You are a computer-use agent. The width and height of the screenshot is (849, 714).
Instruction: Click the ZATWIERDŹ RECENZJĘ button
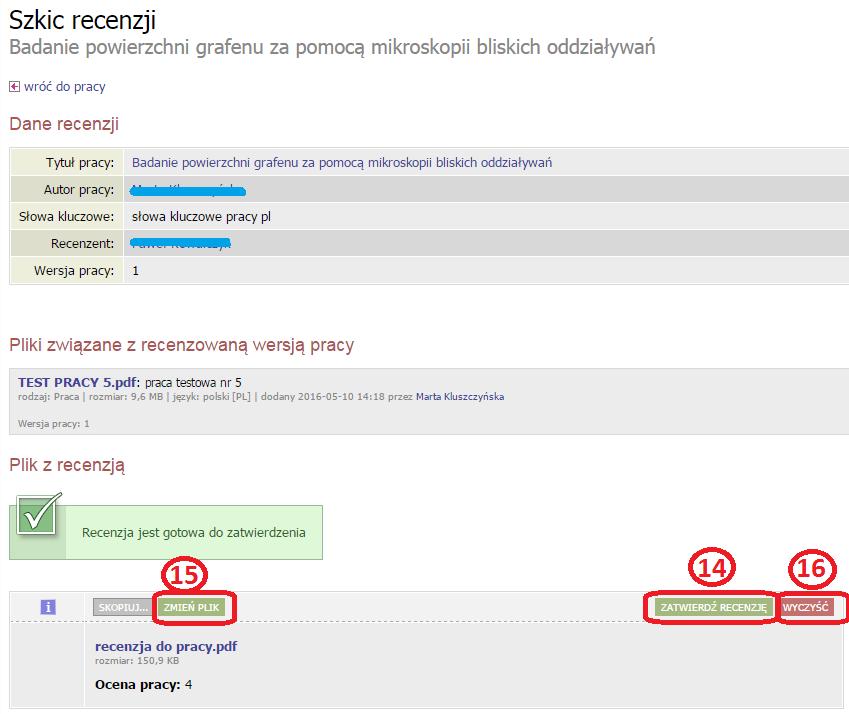click(x=713, y=607)
